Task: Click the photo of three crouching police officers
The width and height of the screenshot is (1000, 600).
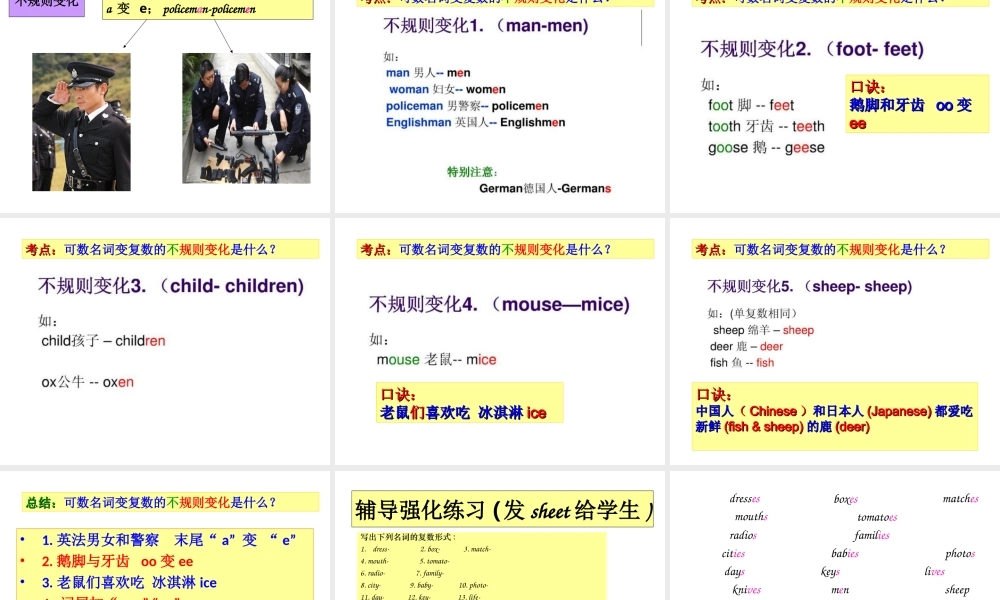Action: point(246,118)
